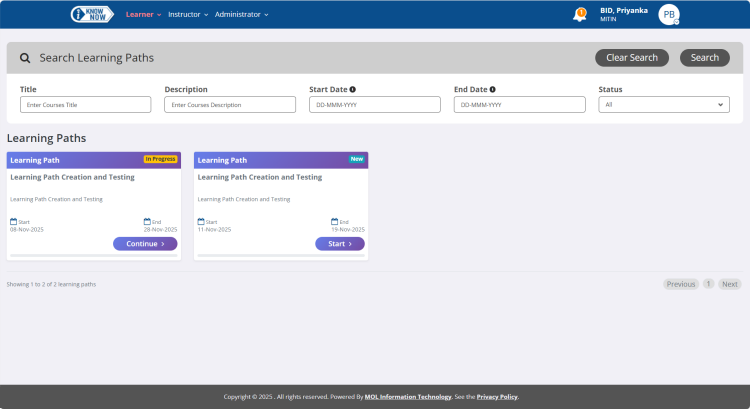Viewport: 750px width, 409px height.
Task: Start the new learning path
Action: (340, 244)
